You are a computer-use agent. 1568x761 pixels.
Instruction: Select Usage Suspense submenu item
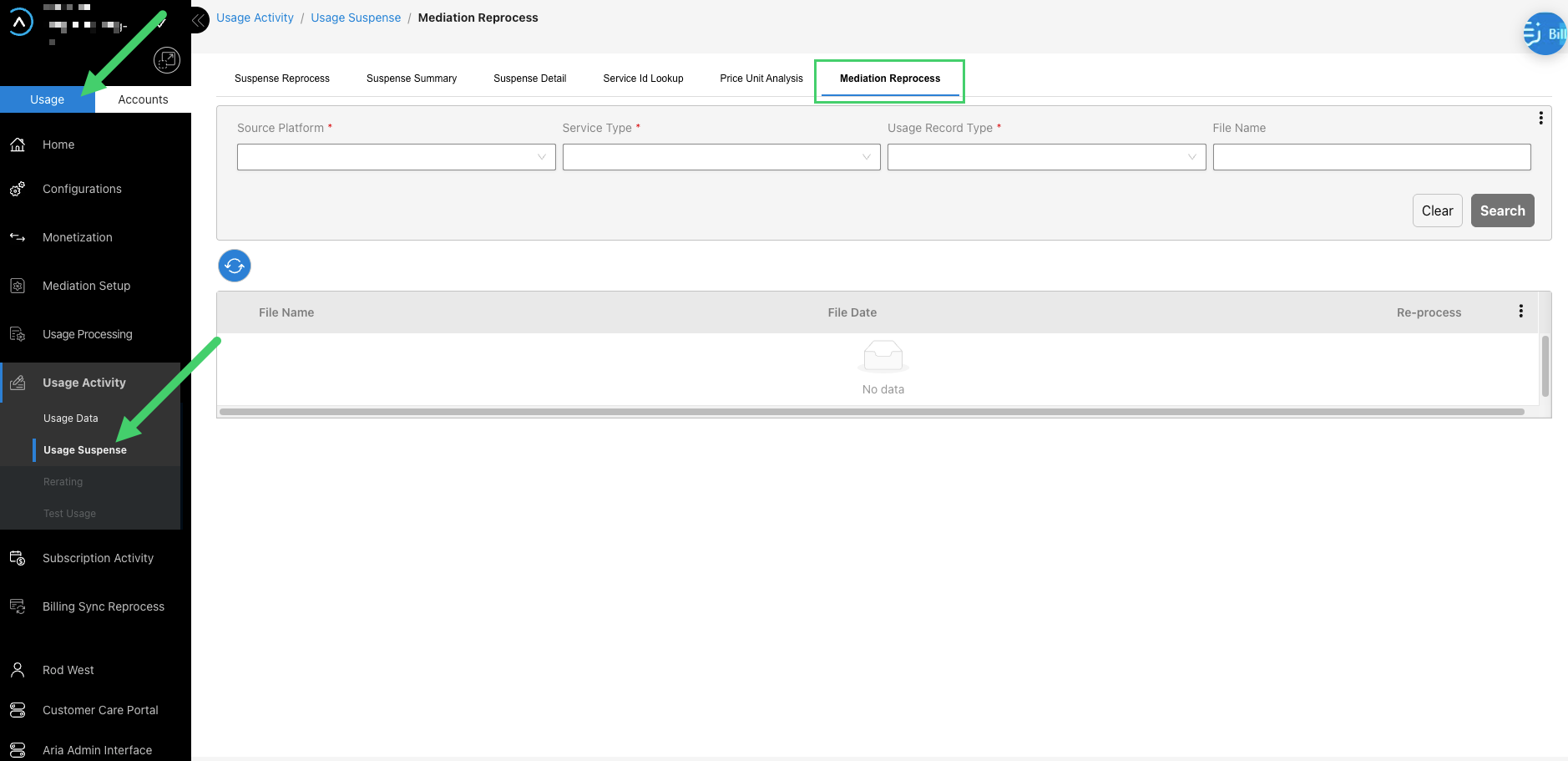click(x=85, y=450)
